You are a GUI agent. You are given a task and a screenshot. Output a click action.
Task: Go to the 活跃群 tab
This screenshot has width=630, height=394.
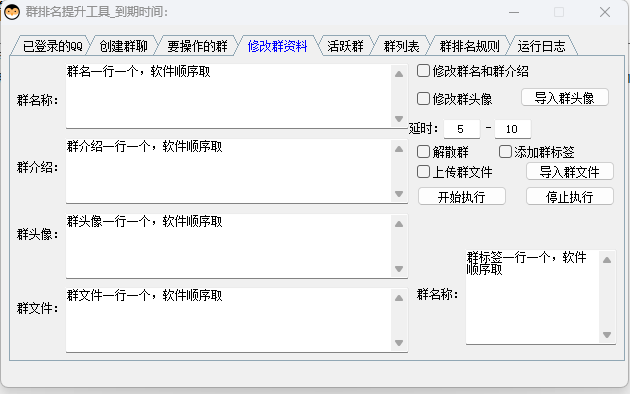coord(345,46)
